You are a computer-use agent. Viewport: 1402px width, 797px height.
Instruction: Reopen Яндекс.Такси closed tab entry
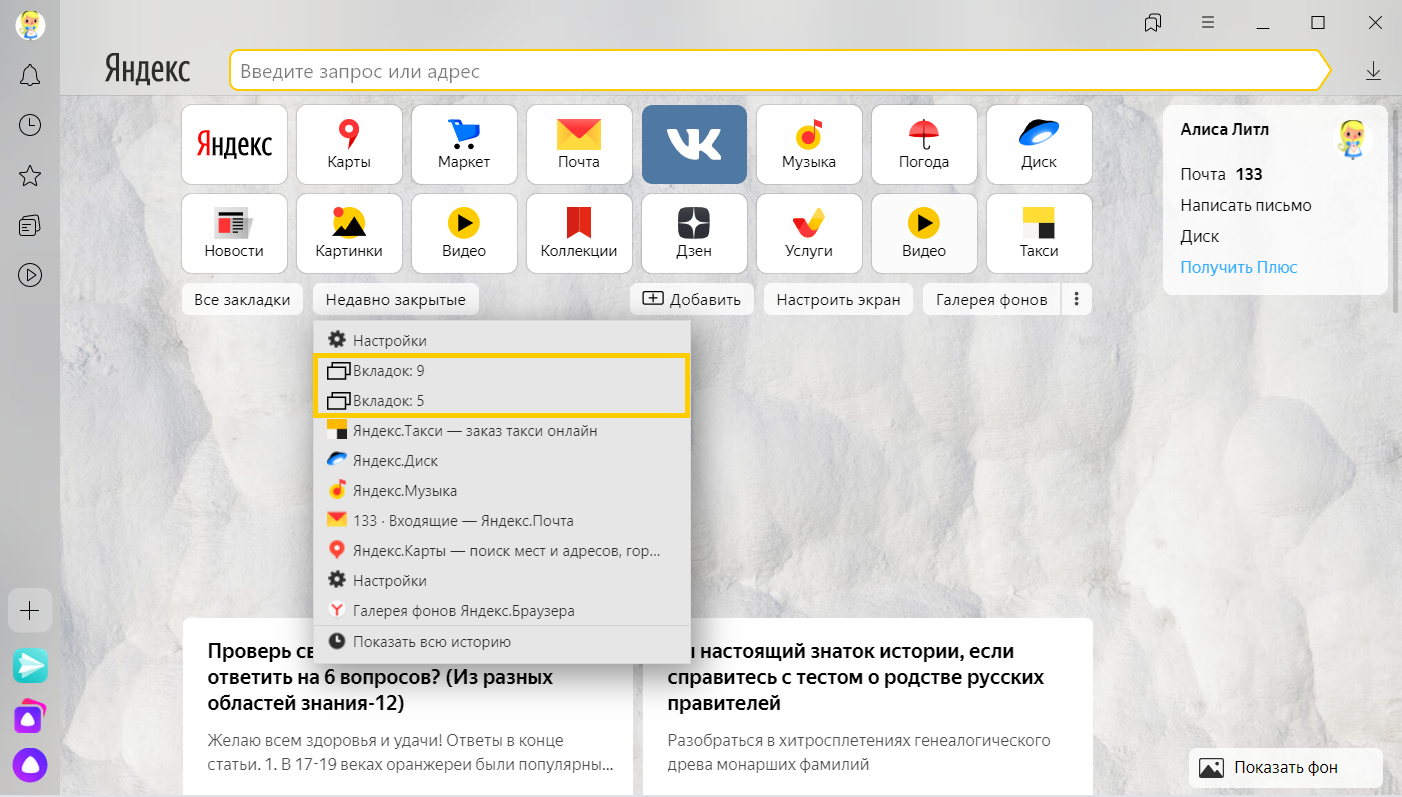pos(502,431)
